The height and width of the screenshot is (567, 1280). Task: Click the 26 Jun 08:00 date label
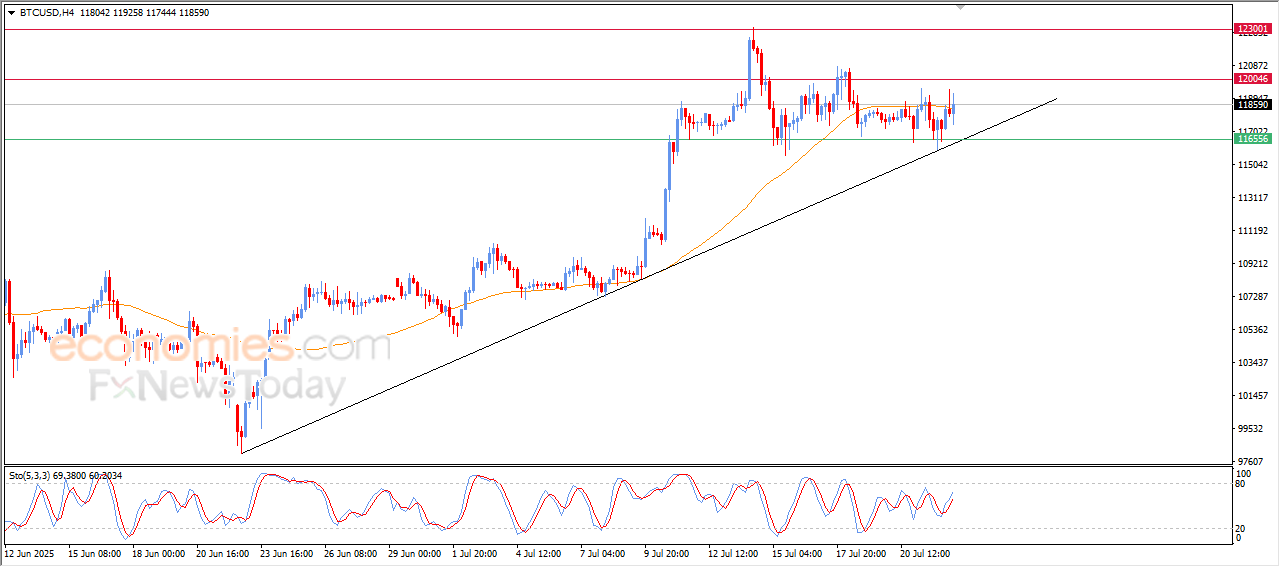(x=351, y=552)
